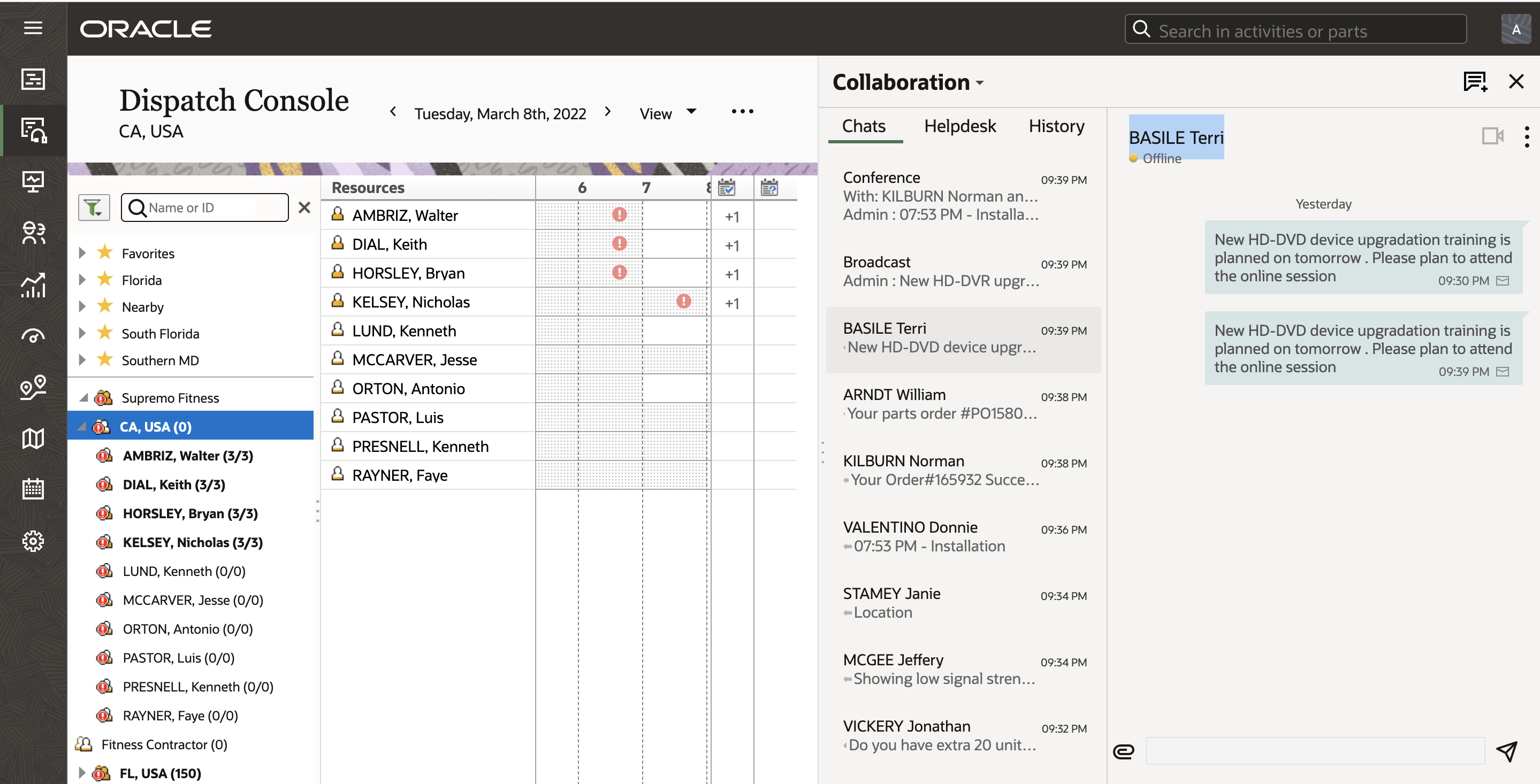Image resolution: width=1540 pixels, height=784 pixels.
Task: Start video call with BASILE Terri
Action: 1492,136
